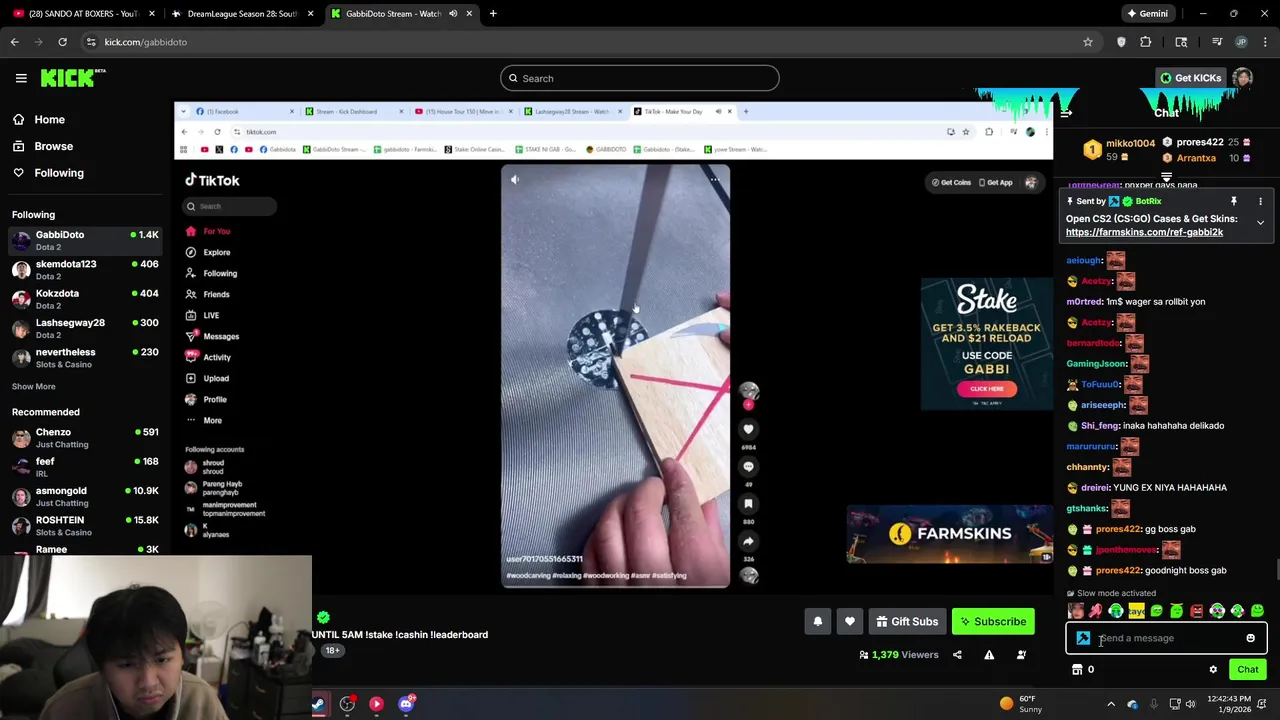Viewport: 1280px width, 720px height.
Task: Open volume control in tray
Action: coord(1190,704)
